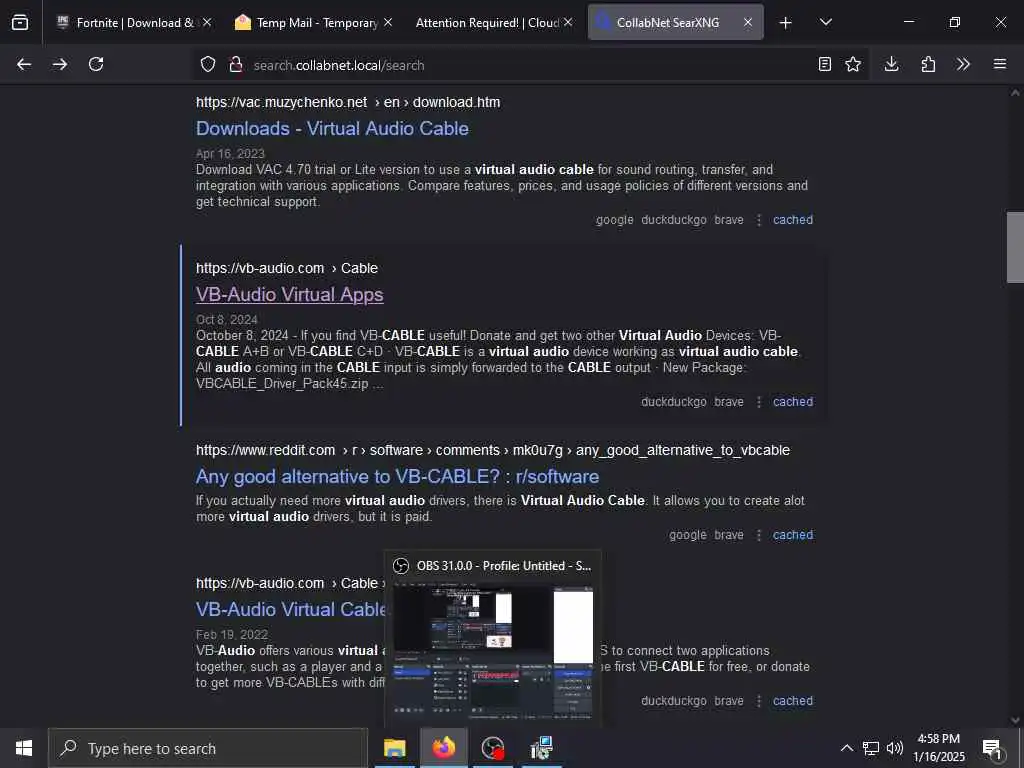Click the site security padlock icon
The width and height of the screenshot is (1024, 768).
pos(236,65)
